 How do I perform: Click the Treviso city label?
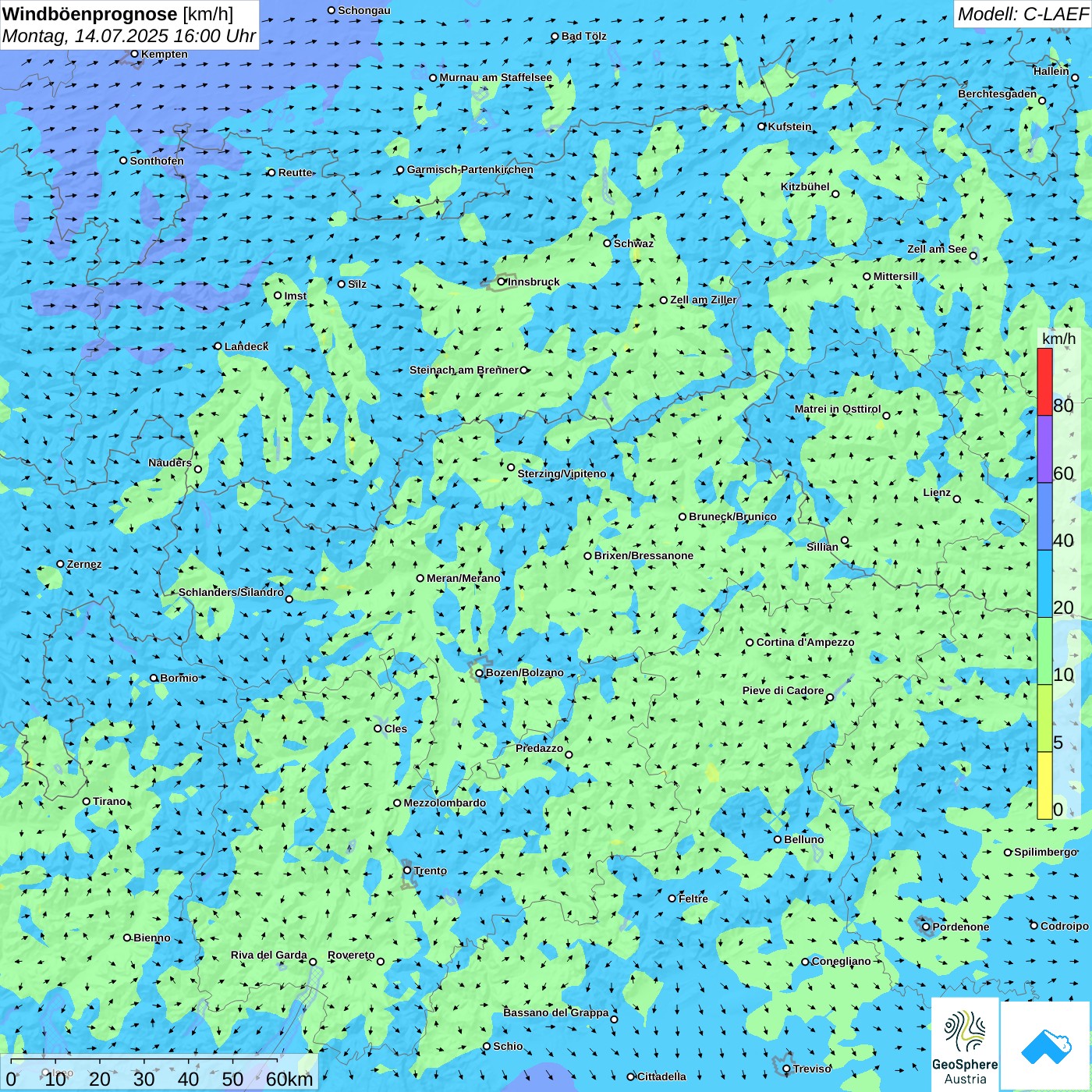[x=812, y=1069]
